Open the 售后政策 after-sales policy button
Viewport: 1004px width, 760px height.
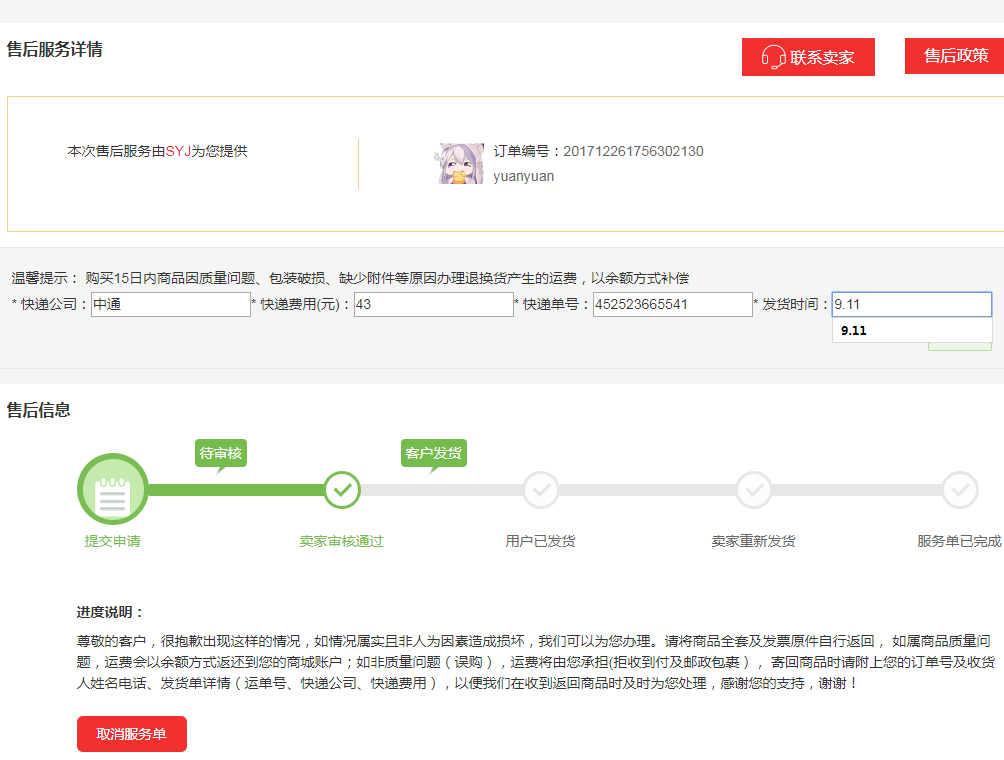(955, 56)
